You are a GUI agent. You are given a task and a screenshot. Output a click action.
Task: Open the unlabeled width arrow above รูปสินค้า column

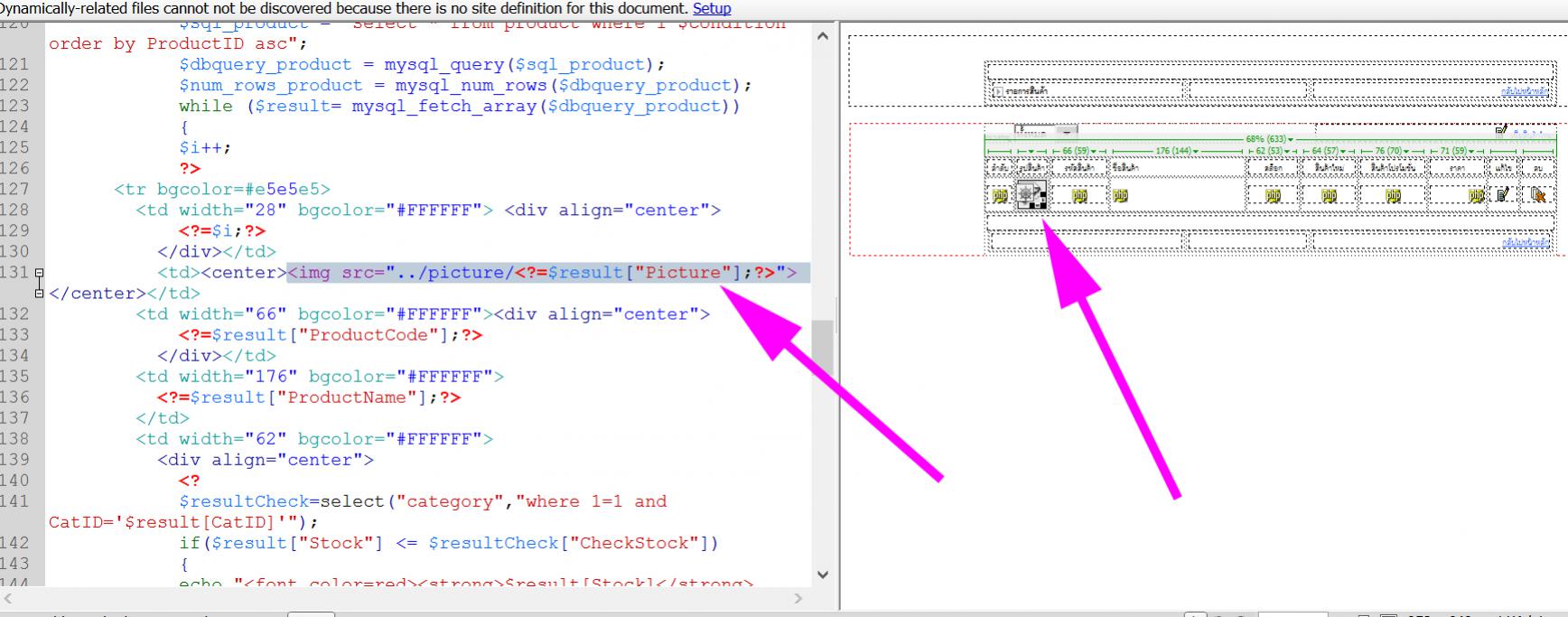[1031, 151]
